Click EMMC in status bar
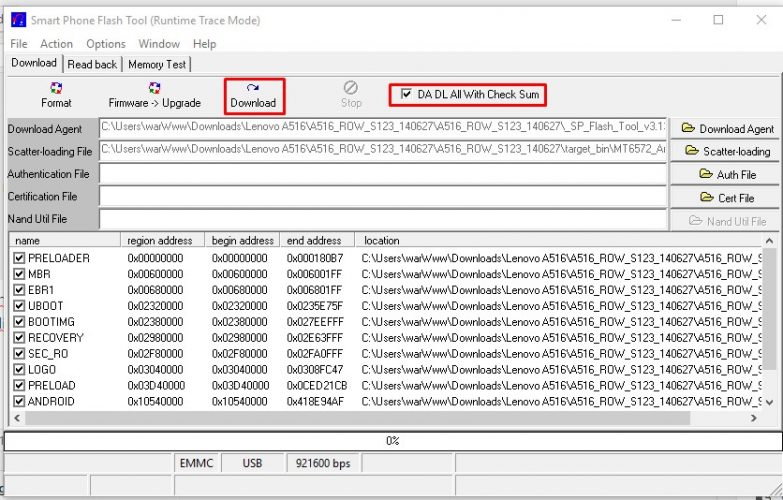This screenshot has height=500, width=783. click(196, 464)
